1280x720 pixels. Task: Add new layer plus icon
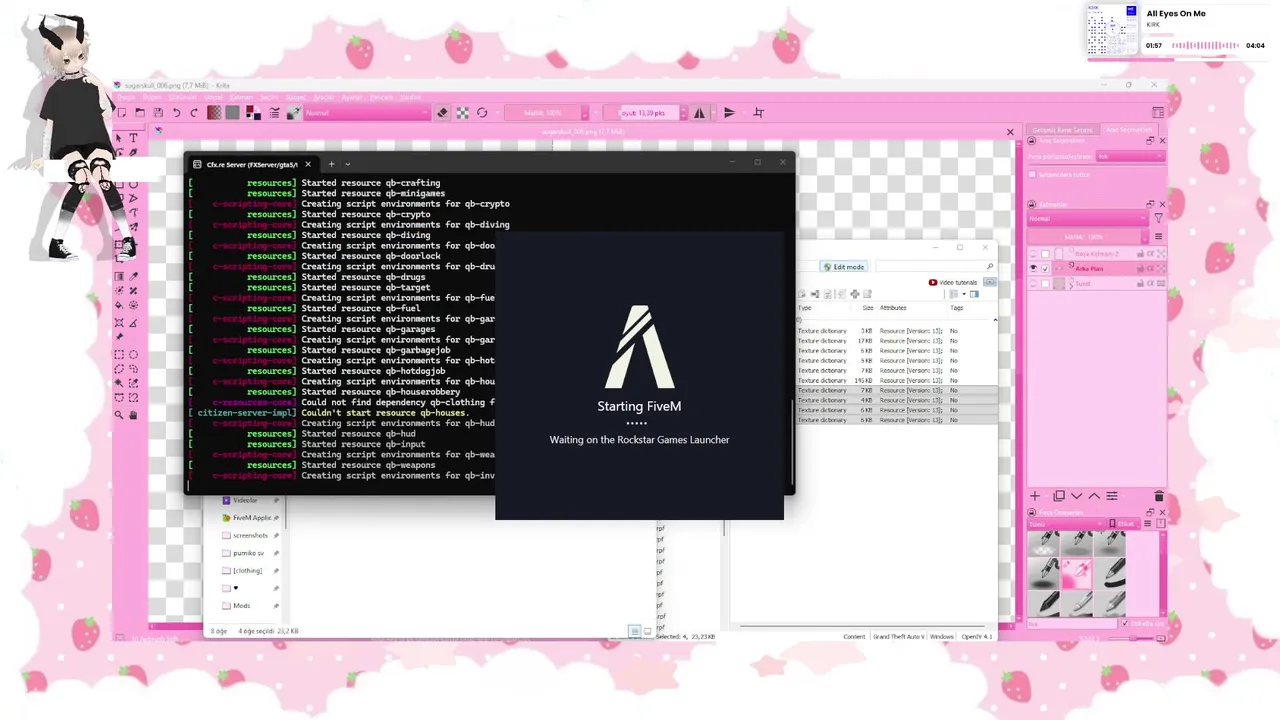(x=1035, y=496)
